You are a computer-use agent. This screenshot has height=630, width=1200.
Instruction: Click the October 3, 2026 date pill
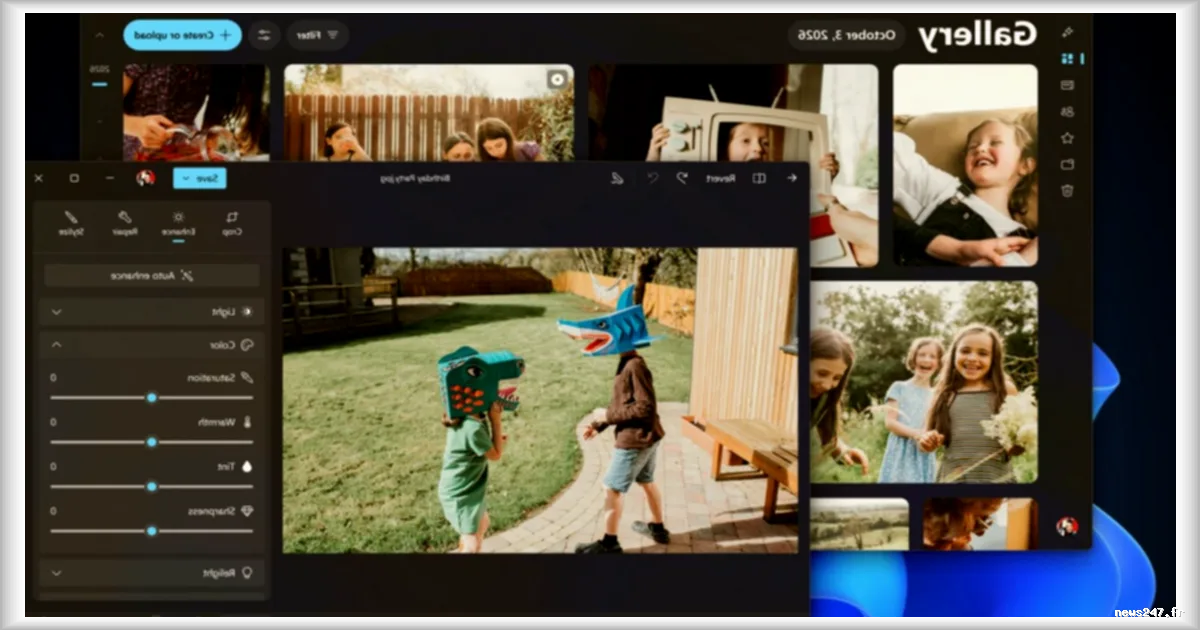click(846, 35)
